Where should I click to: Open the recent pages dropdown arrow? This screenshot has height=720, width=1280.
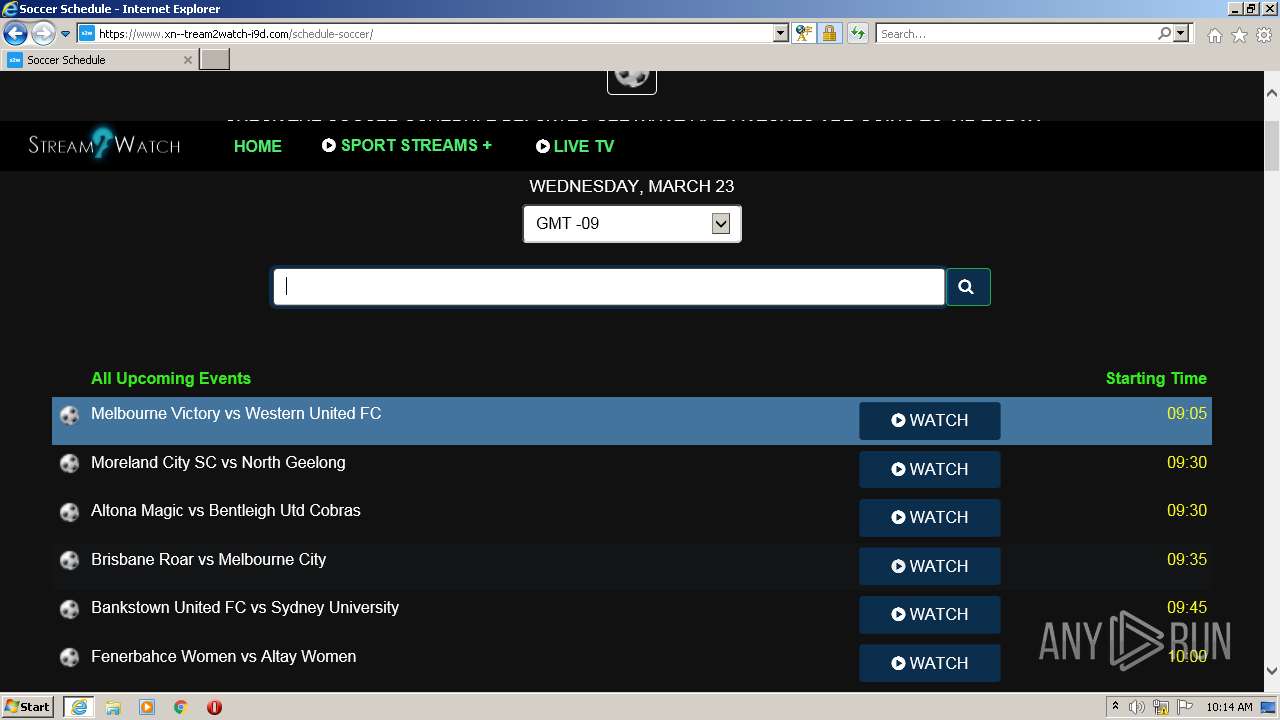66,34
